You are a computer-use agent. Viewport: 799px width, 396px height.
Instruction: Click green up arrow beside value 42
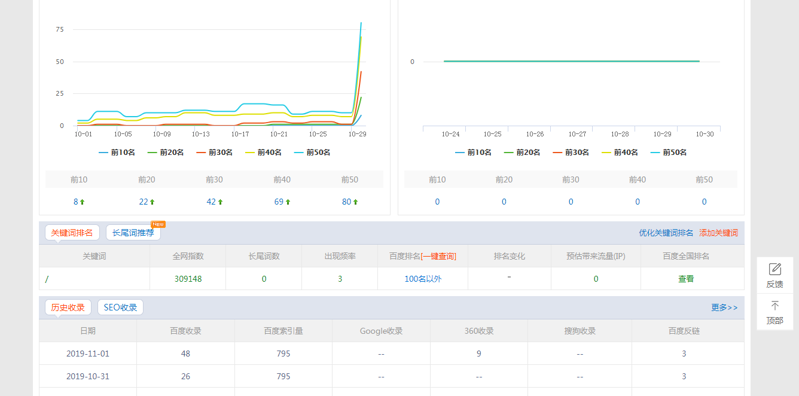(x=220, y=202)
